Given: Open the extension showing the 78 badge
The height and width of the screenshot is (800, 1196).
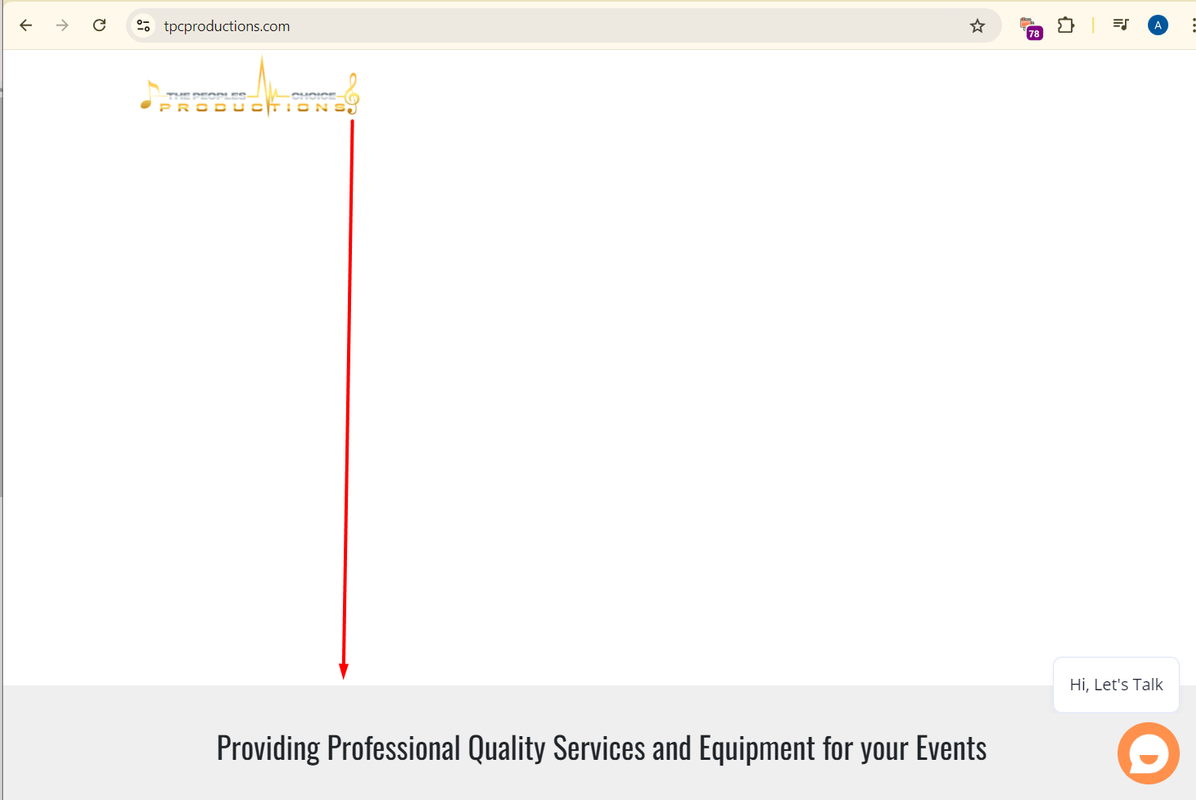Looking at the screenshot, I should (x=1030, y=27).
